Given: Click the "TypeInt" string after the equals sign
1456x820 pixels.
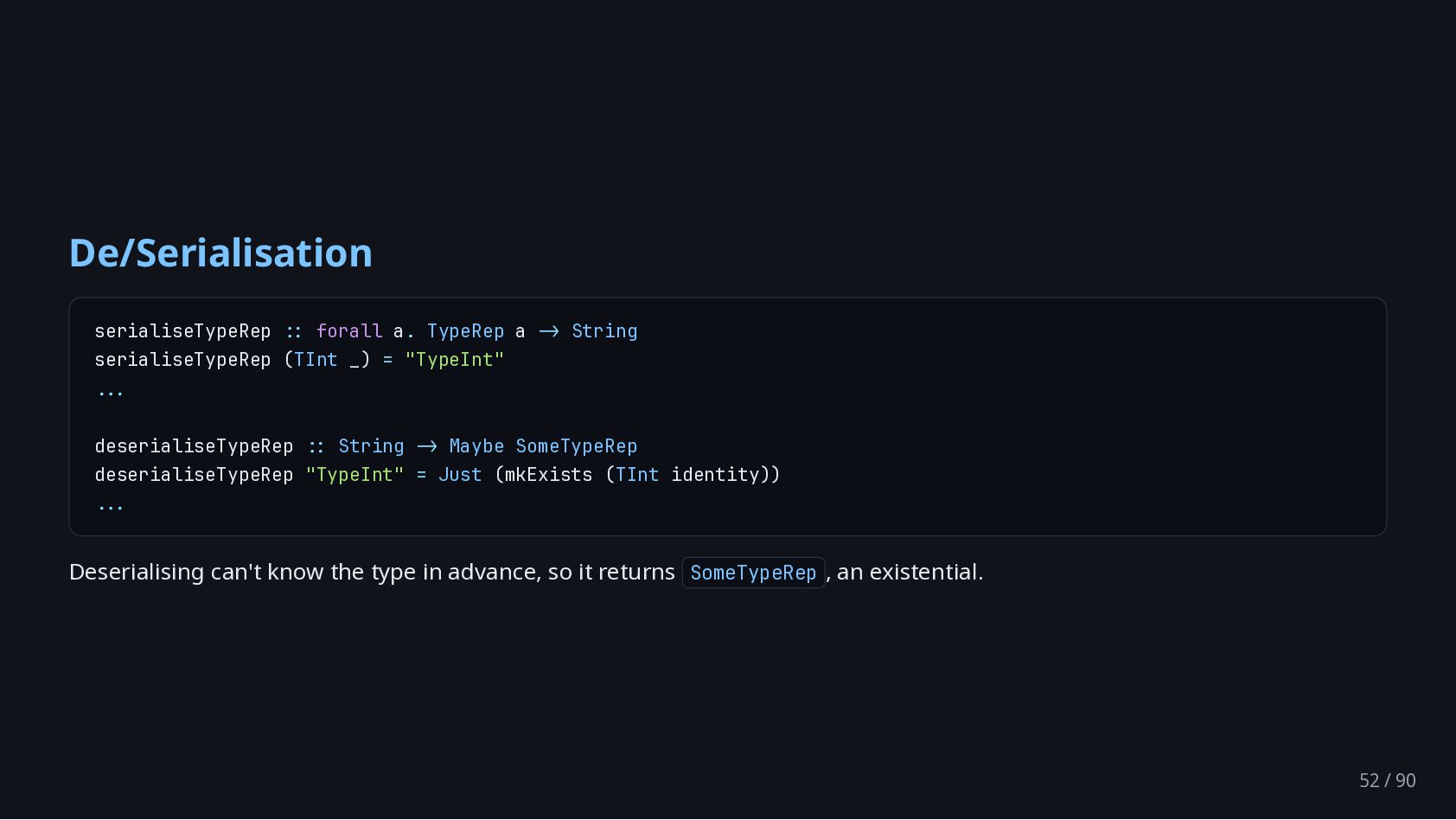Looking at the screenshot, I should (454, 360).
